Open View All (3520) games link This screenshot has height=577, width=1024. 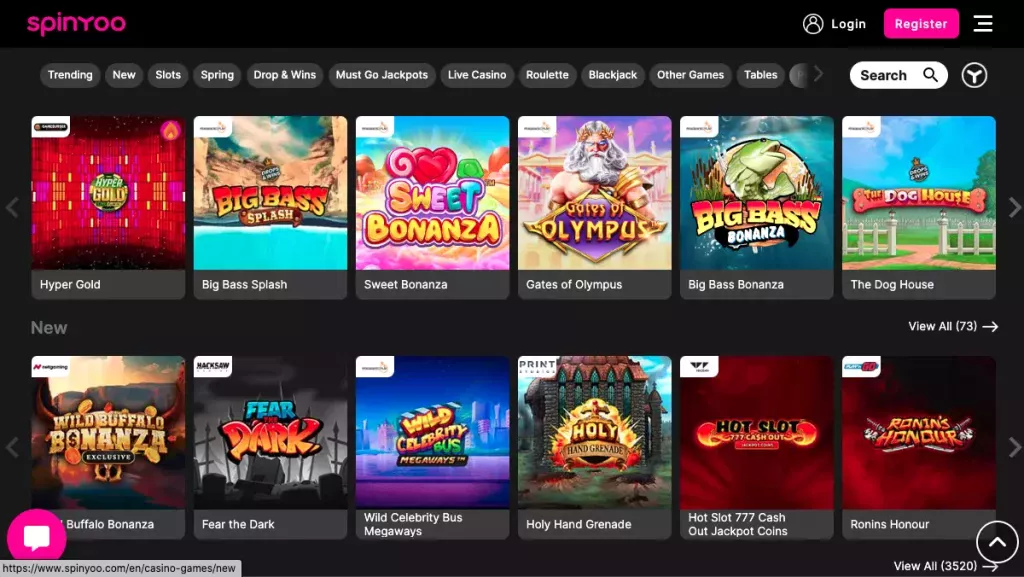[x=945, y=566]
